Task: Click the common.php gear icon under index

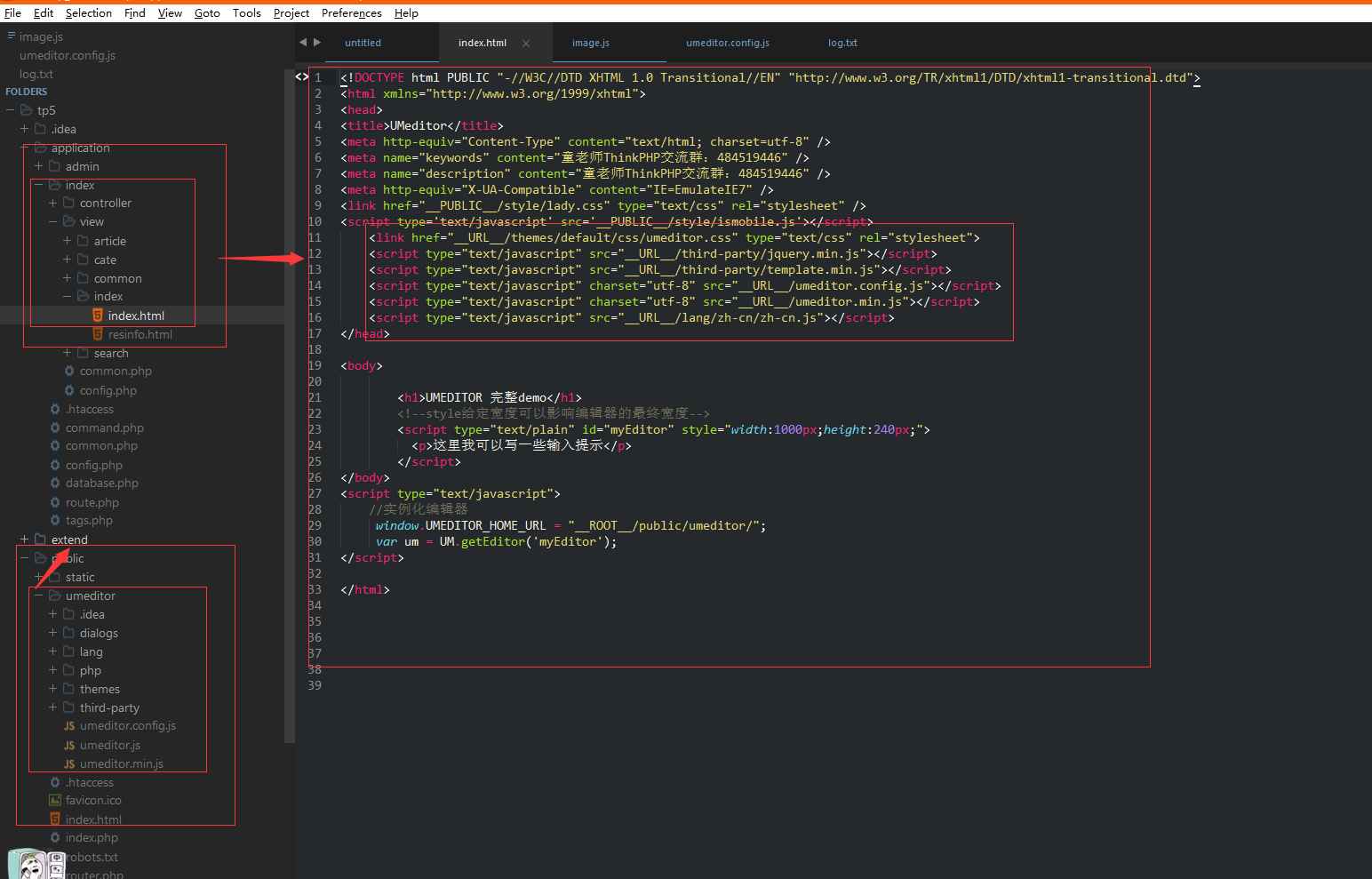Action: (x=69, y=371)
